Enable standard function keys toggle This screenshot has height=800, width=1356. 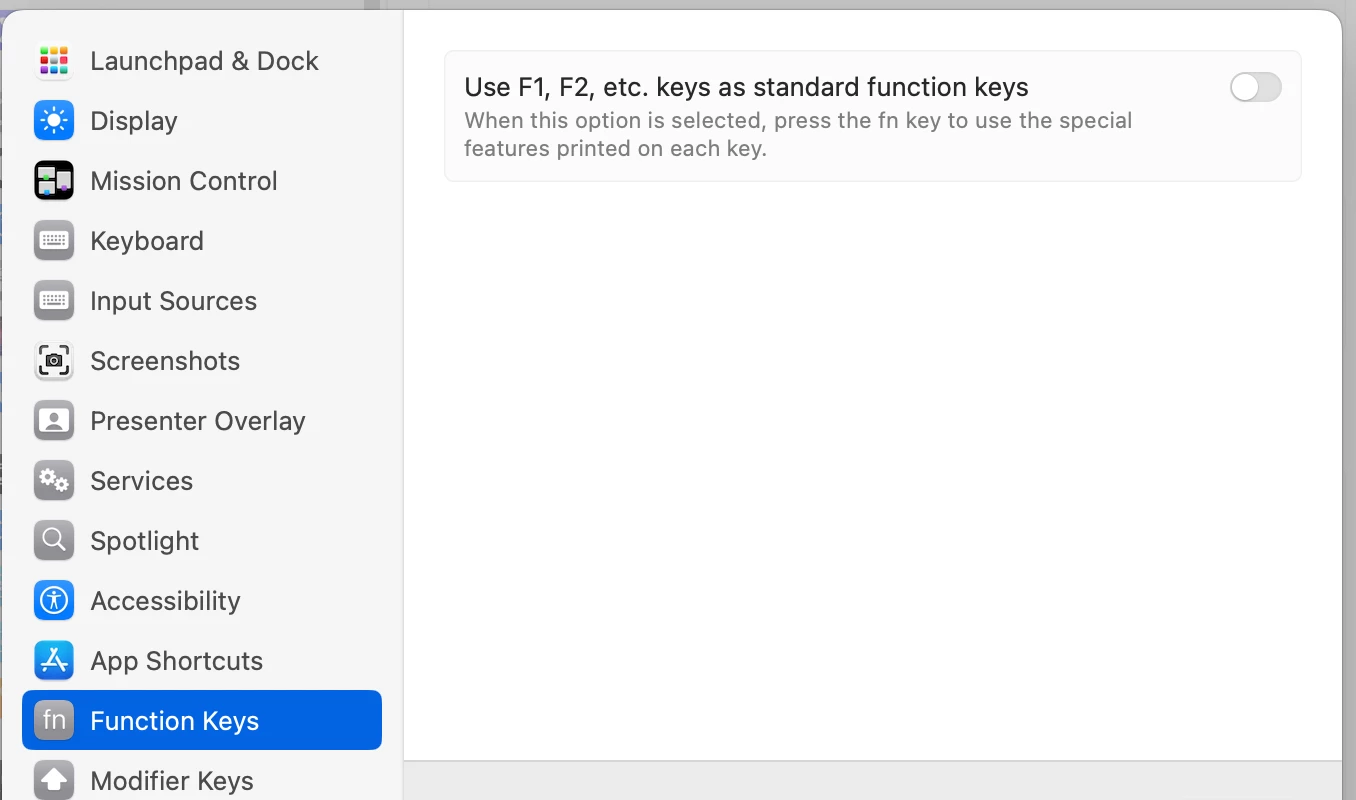pyautogui.click(x=1255, y=88)
